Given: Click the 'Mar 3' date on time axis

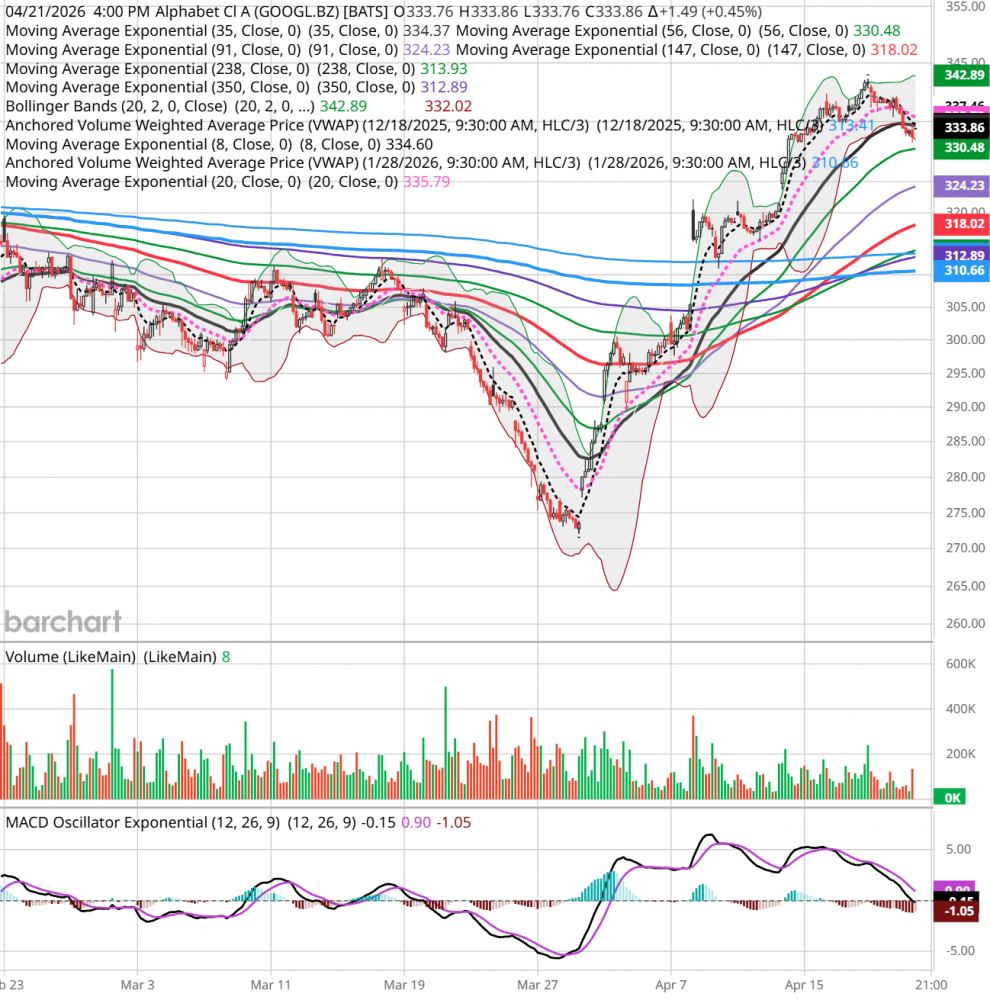Looking at the screenshot, I should click(137, 985).
